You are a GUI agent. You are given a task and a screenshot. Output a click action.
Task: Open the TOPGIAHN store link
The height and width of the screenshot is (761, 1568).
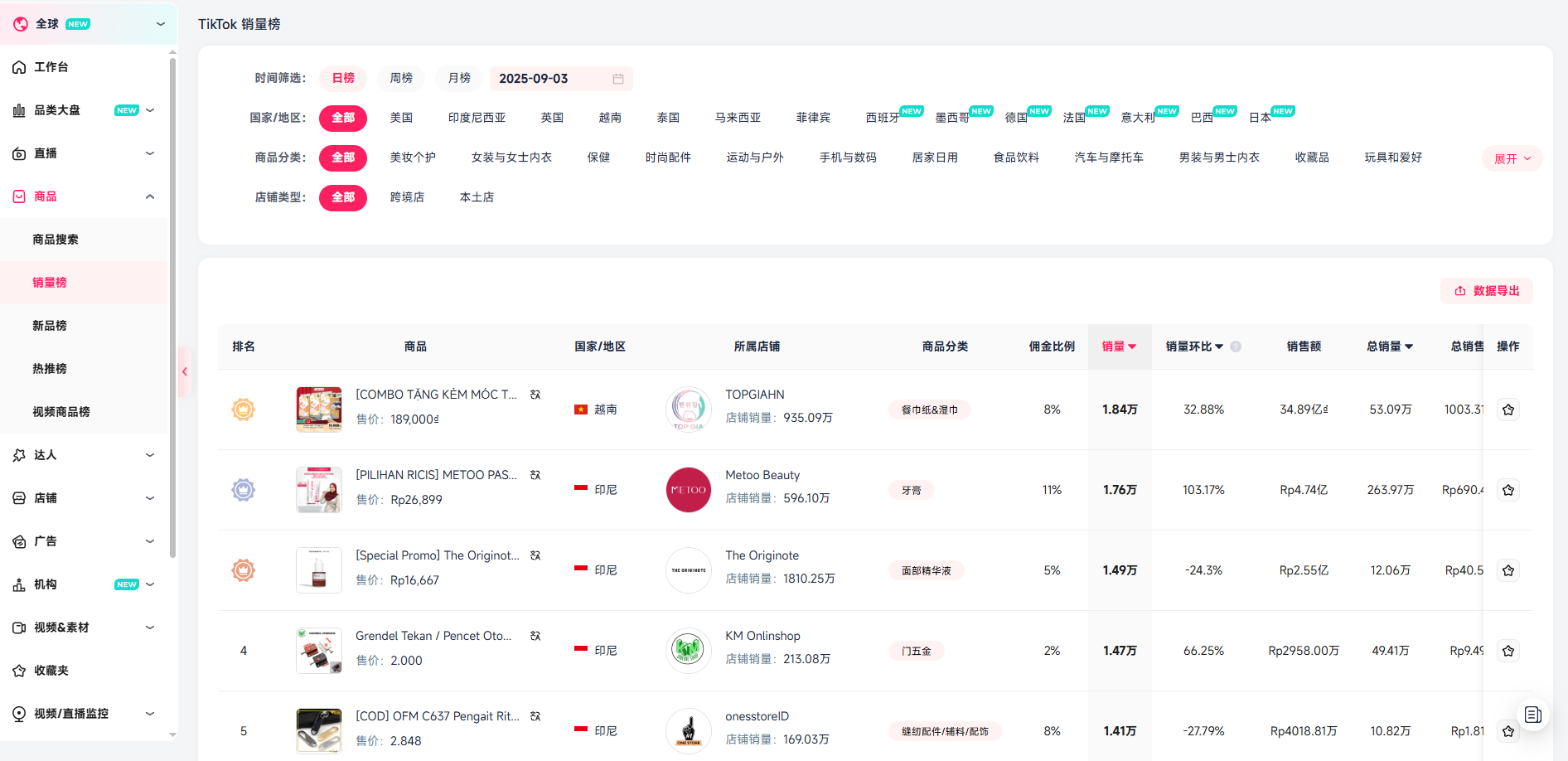pos(754,395)
